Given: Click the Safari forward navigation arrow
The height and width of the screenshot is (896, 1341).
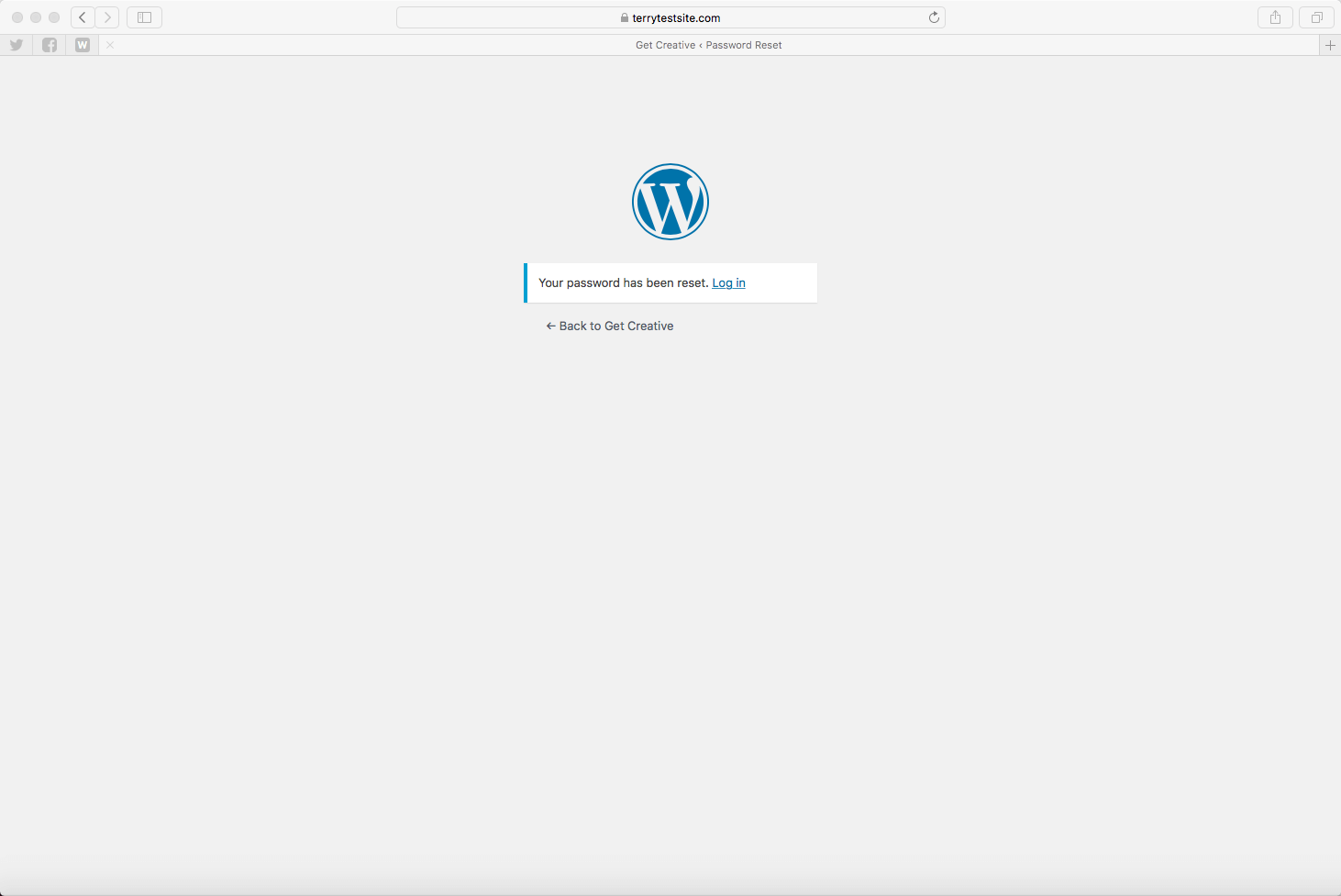Looking at the screenshot, I should (107, 17).
